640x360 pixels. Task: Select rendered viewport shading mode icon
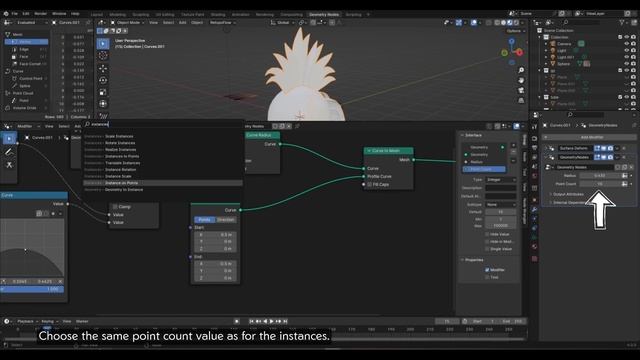[x=516, y=23]
